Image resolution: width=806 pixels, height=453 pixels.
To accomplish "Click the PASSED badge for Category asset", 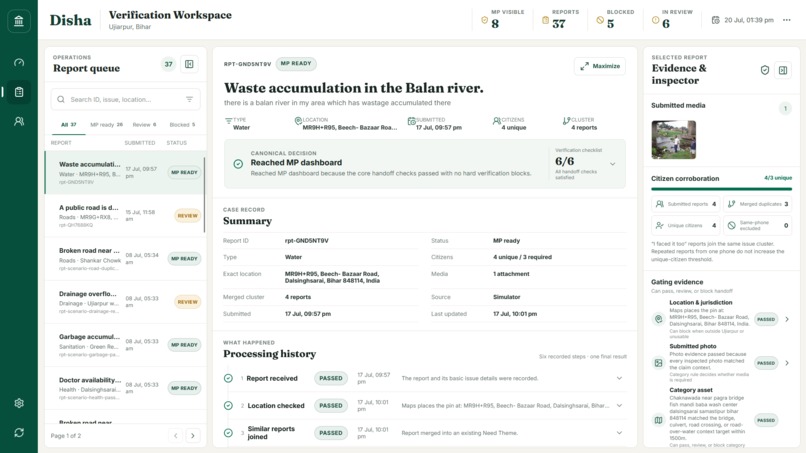I will pyautogui.click(x=766, y=420).
